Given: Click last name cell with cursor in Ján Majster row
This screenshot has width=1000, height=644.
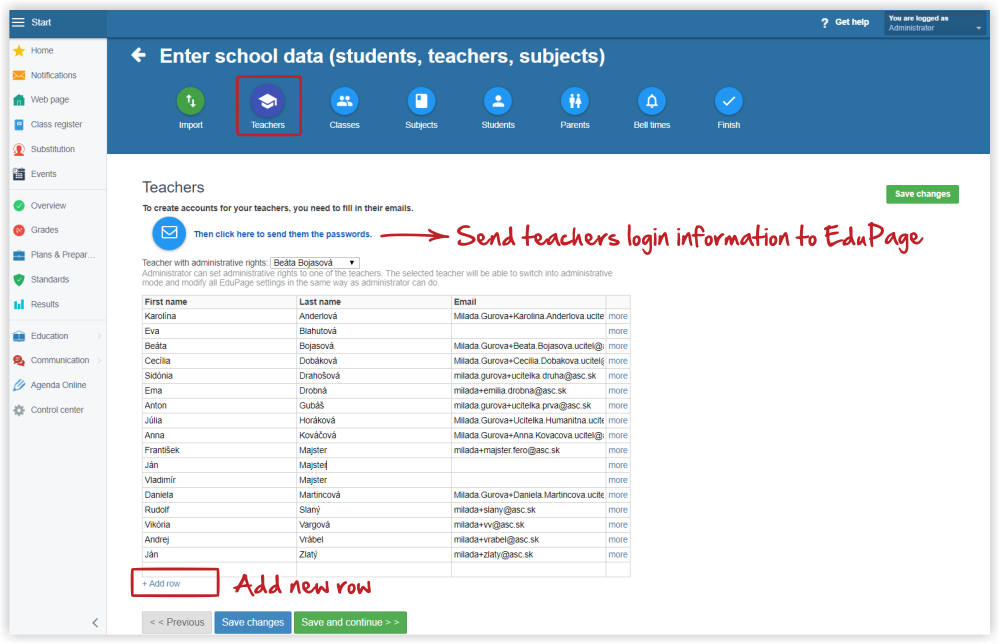Looking at the screenshot, I should (x=374, y=465).
